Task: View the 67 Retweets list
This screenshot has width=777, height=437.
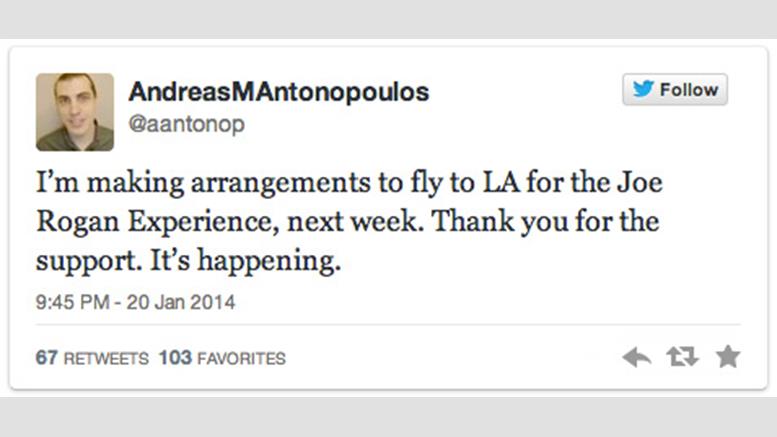Action: 92,358
